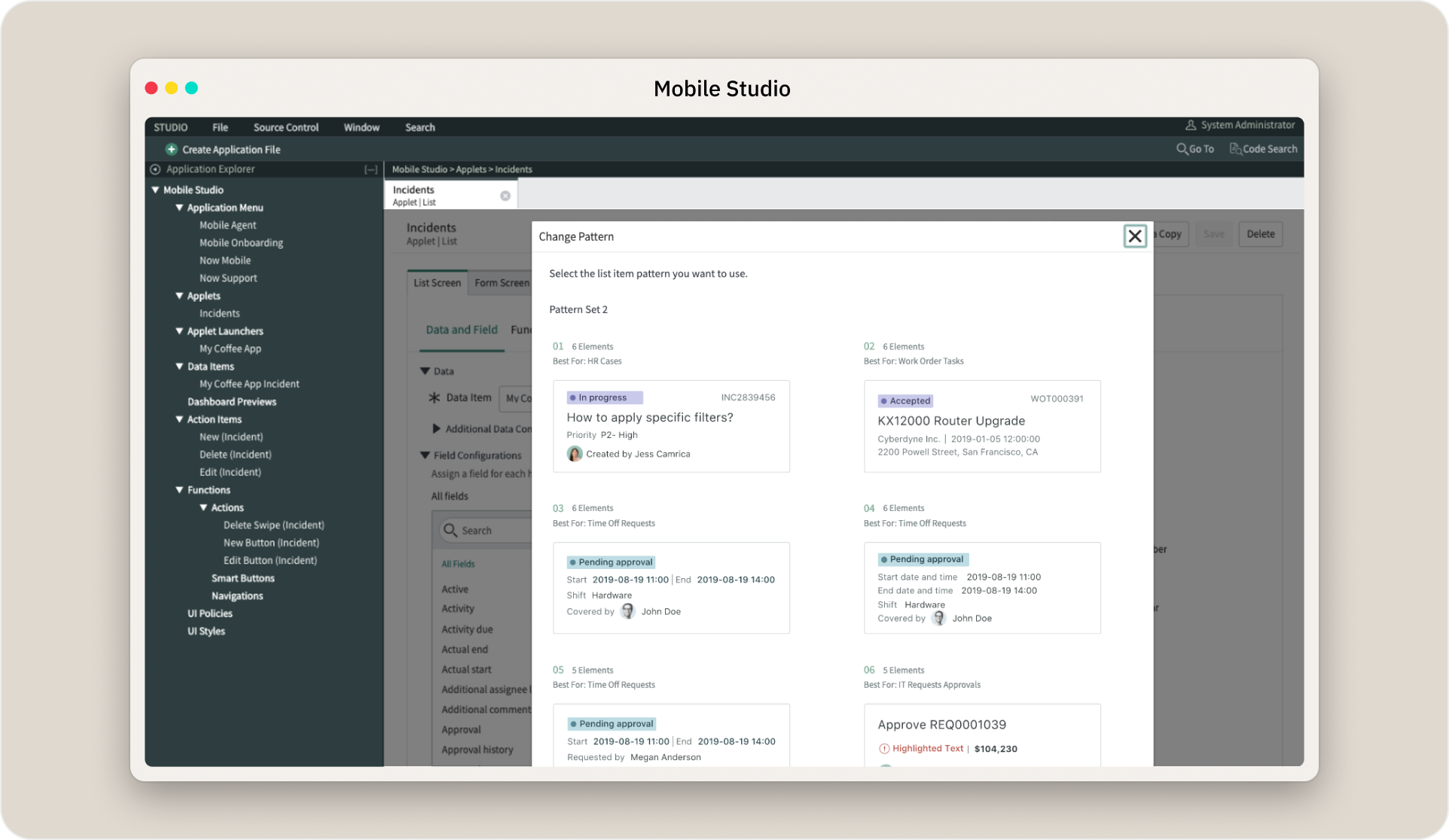
Task: Open Edit Button (Incident) action
Action: tap(270, 561)
